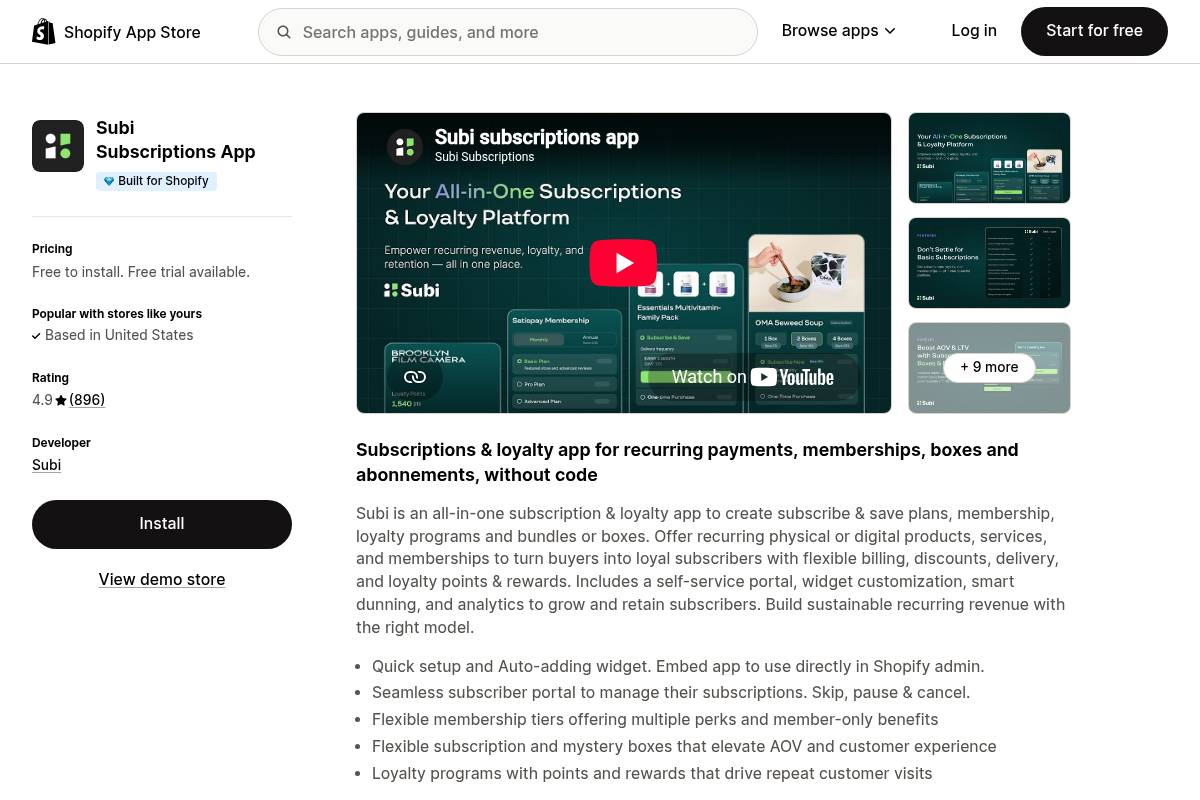This screenshot has width=1200, height=800.
Task: Click the Start for free button
Action: click(1094, 31)
